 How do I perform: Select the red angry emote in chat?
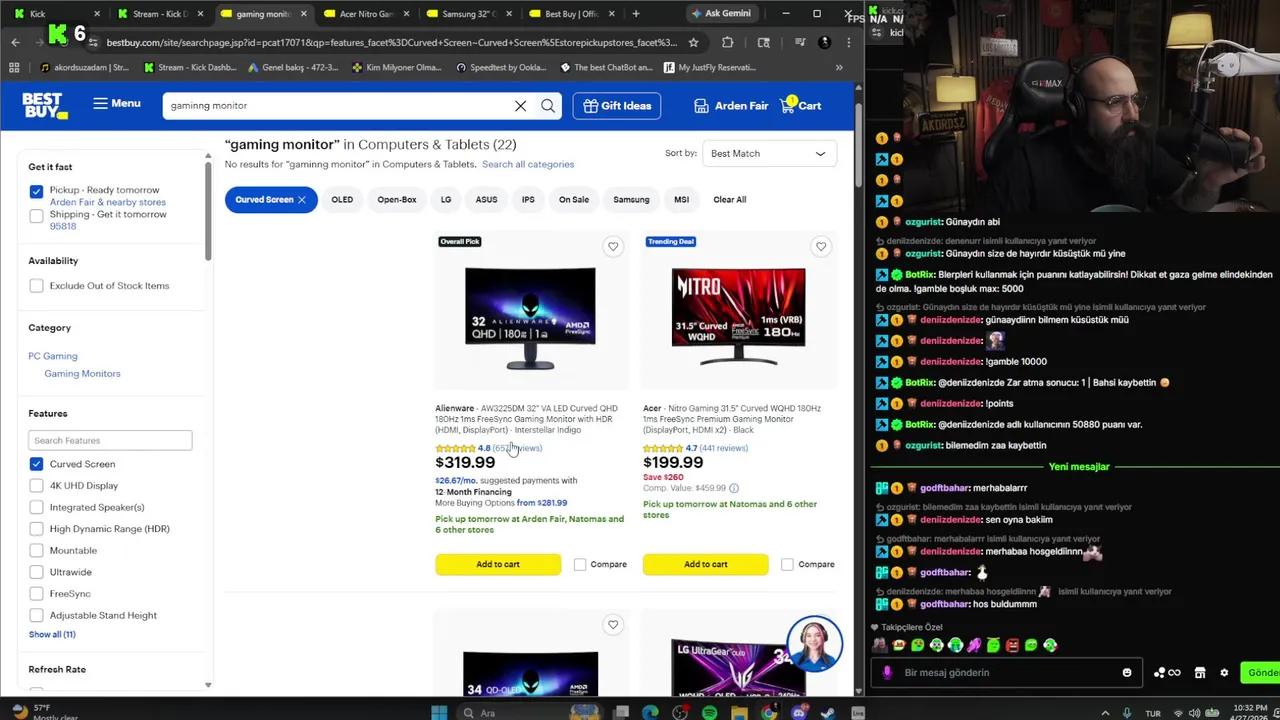[x=1012, y=645]
